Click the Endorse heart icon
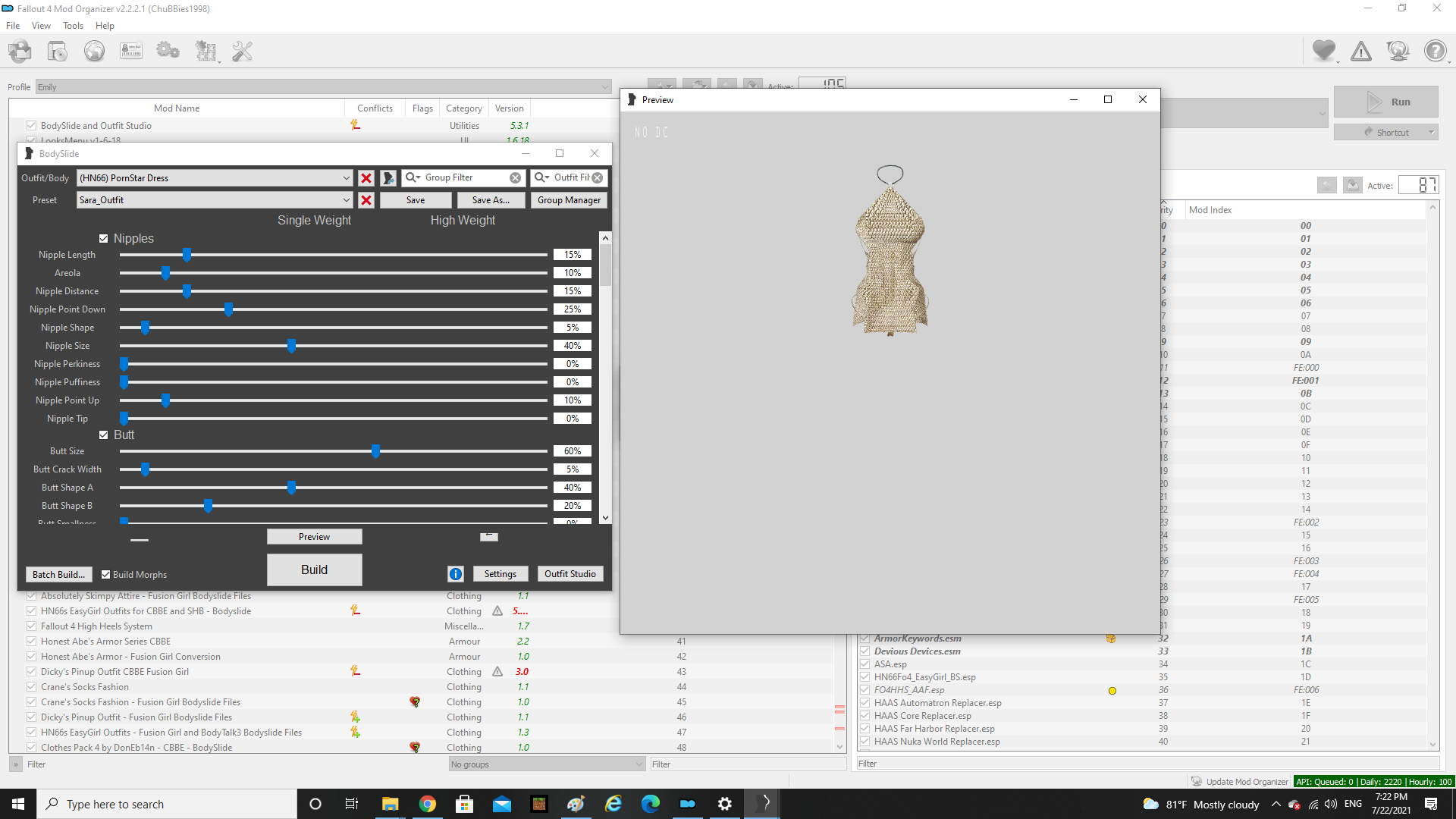 pyautogui.click(x=1324, y=51)
